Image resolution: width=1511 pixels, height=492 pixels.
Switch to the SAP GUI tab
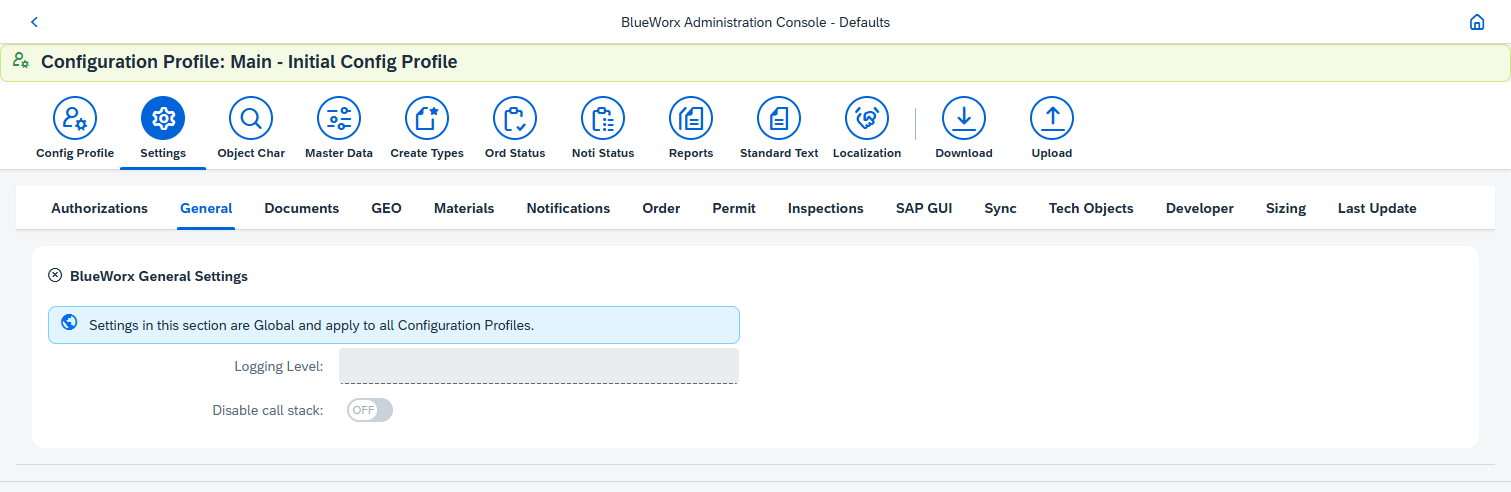click(924, 208)
